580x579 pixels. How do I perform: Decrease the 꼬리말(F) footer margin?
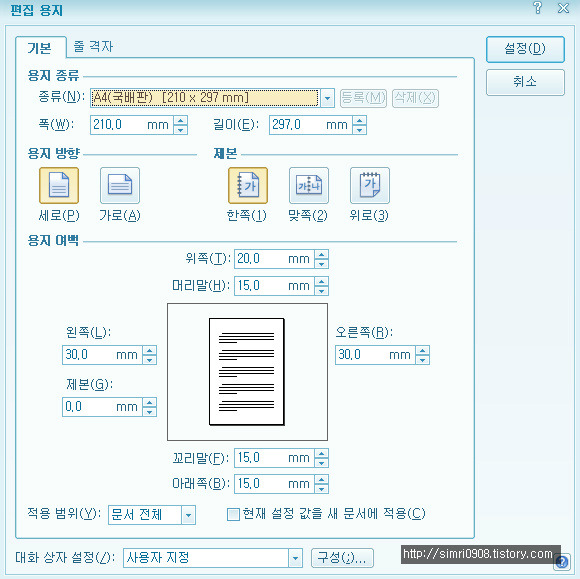pos(321,462)
